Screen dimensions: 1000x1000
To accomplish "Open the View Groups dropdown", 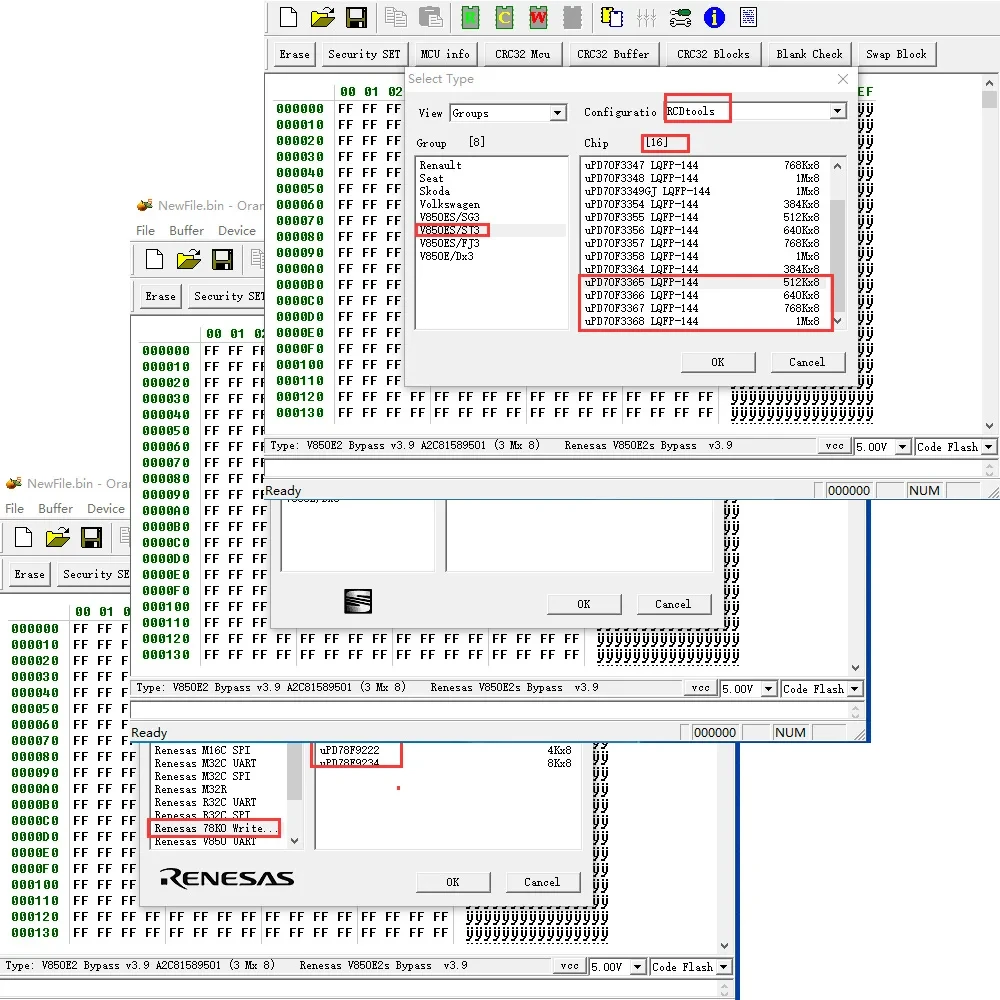I will (x=557, y=113).
